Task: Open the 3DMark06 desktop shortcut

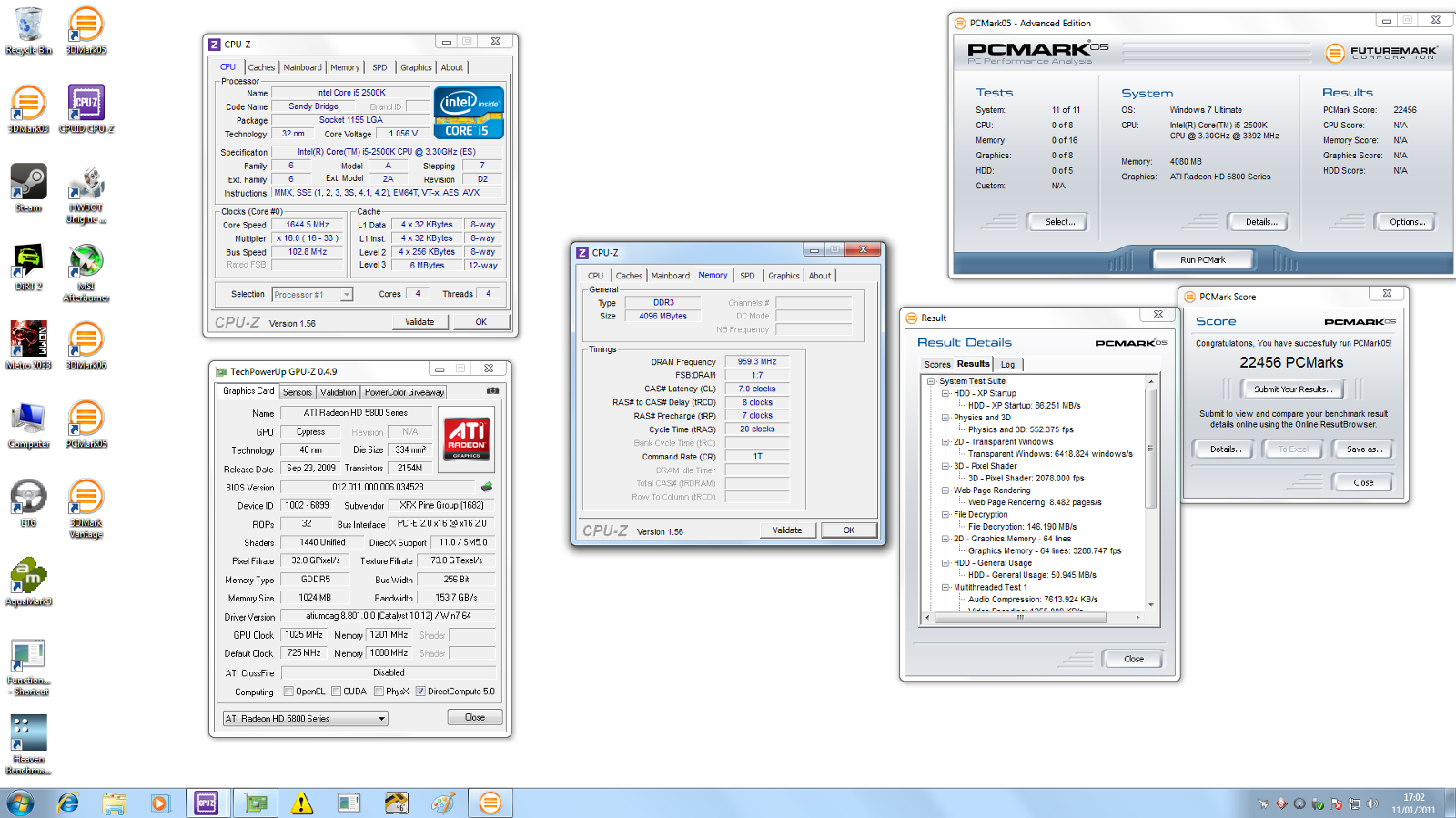Action: pyautogui.click(x=86, y=346)
